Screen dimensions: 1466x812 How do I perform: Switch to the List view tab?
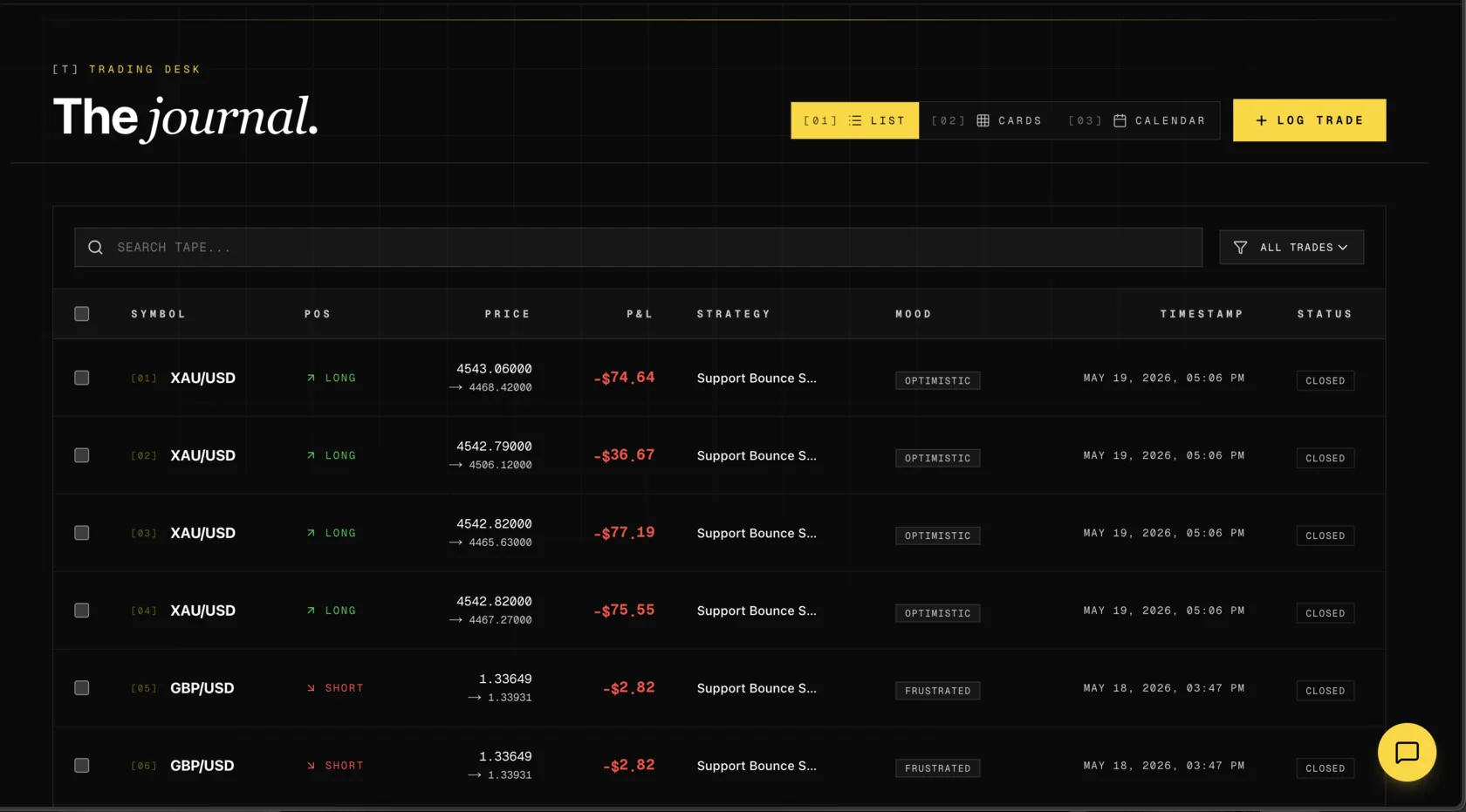(854, 120)
